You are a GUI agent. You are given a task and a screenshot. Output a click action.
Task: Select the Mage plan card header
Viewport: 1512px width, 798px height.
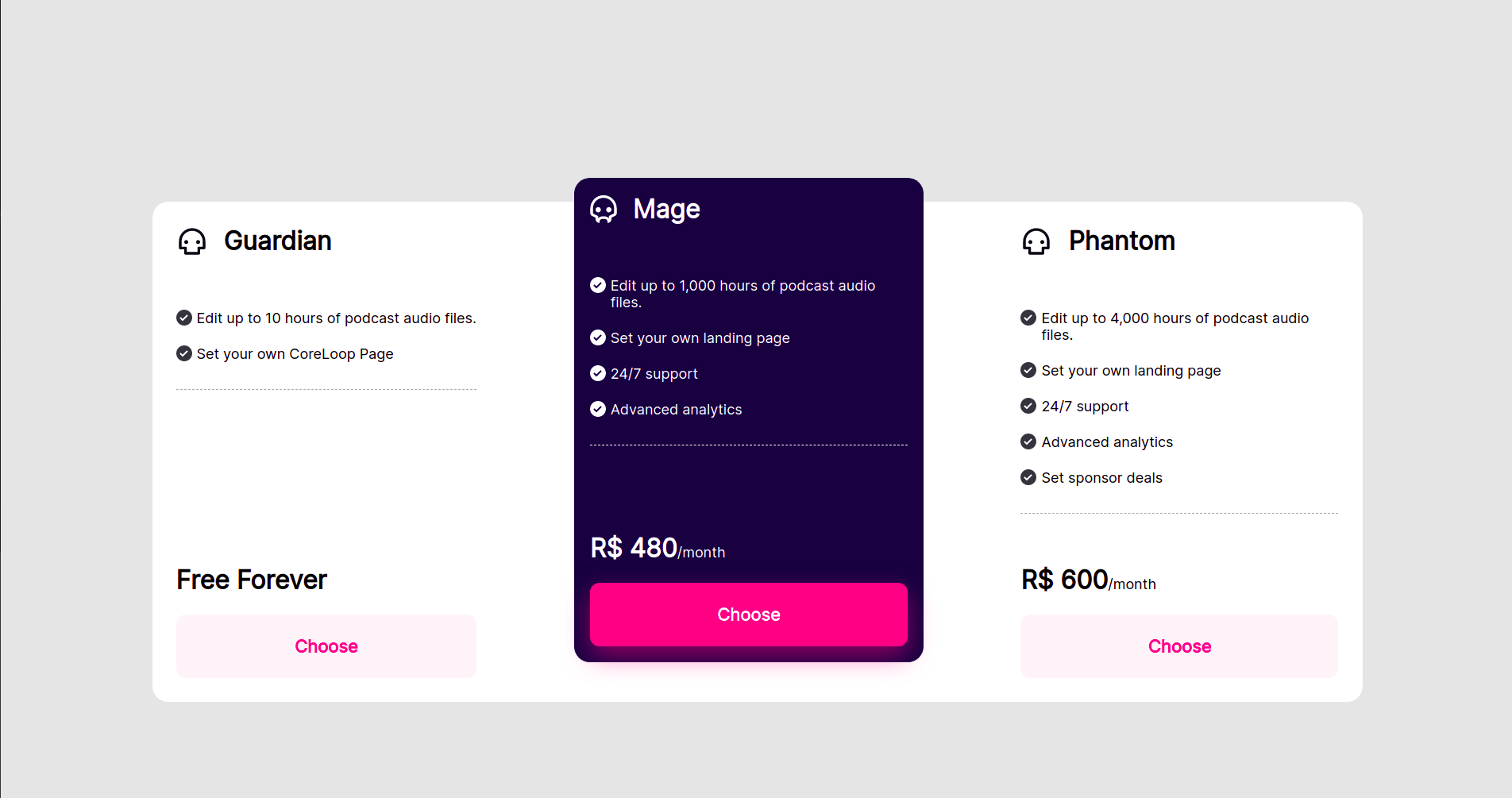click(665, 209)
